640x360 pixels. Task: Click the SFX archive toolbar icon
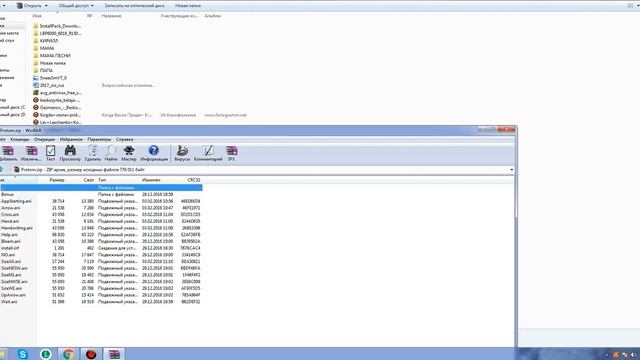click(231, 153)
